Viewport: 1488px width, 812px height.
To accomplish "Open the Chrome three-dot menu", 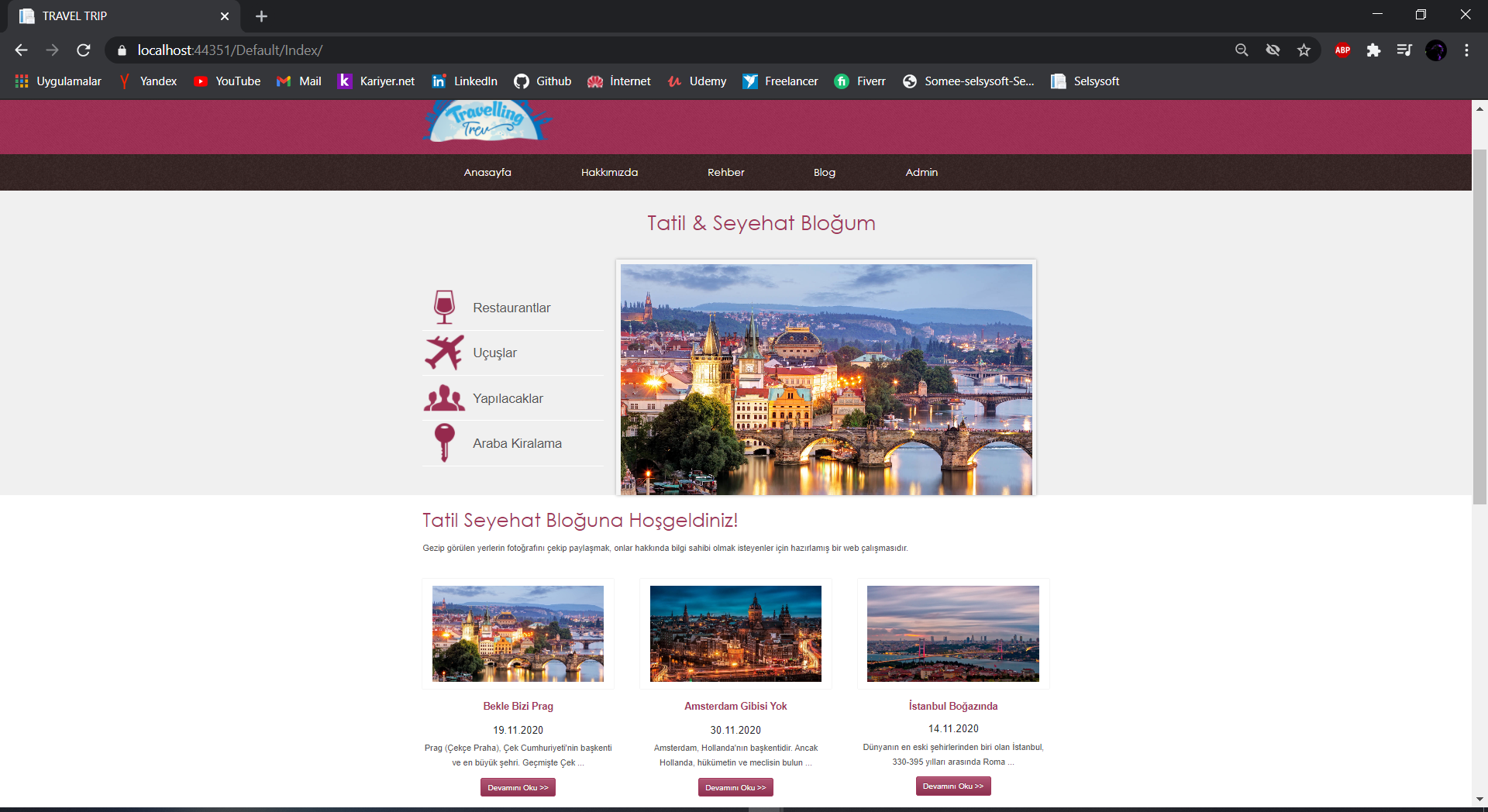I will pos(1466,50).
